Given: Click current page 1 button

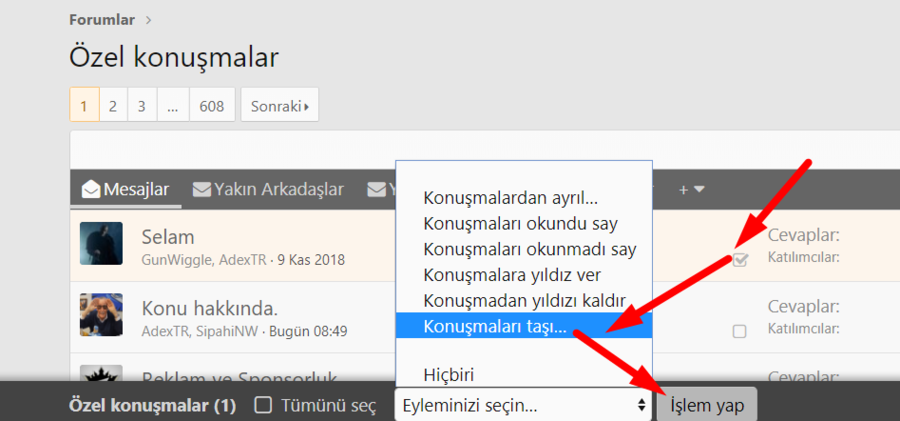Looking at the screenshot, I should [x=84, y=105].
